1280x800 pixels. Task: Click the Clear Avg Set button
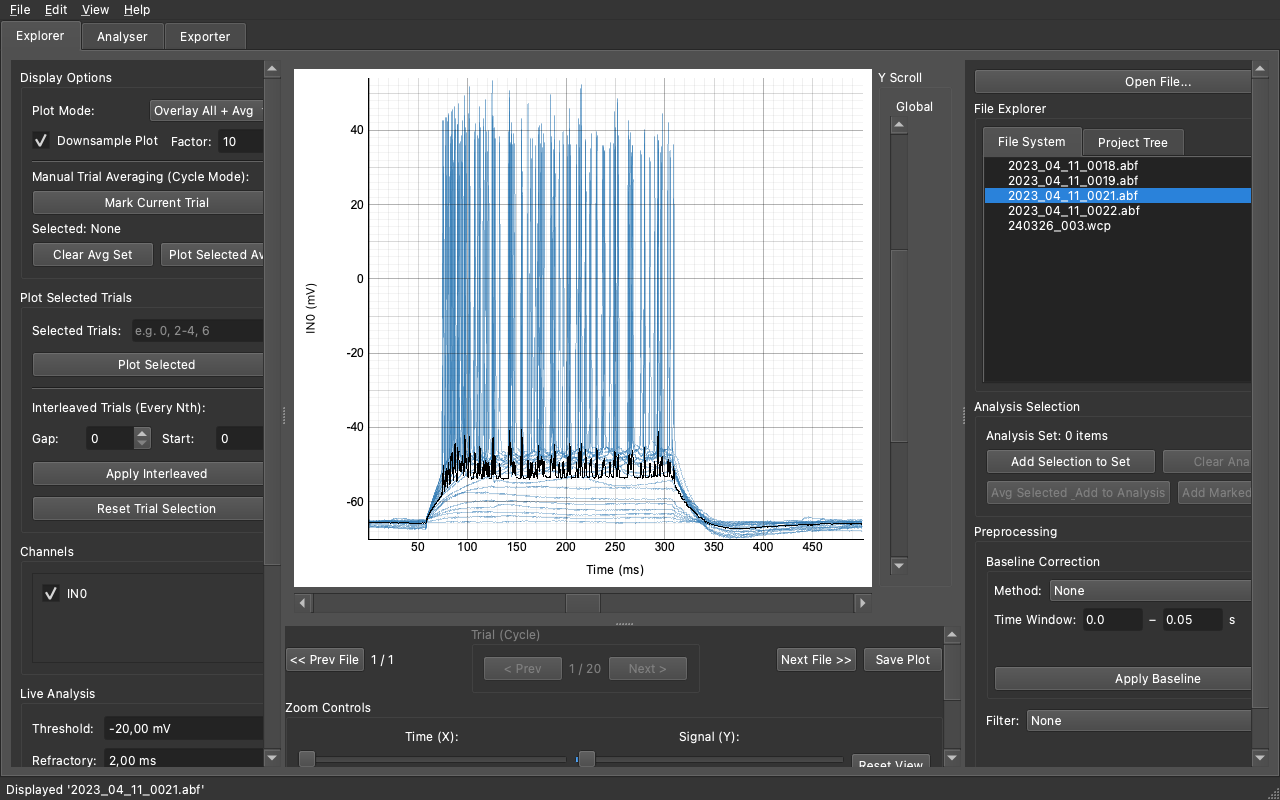click(92, 254)
